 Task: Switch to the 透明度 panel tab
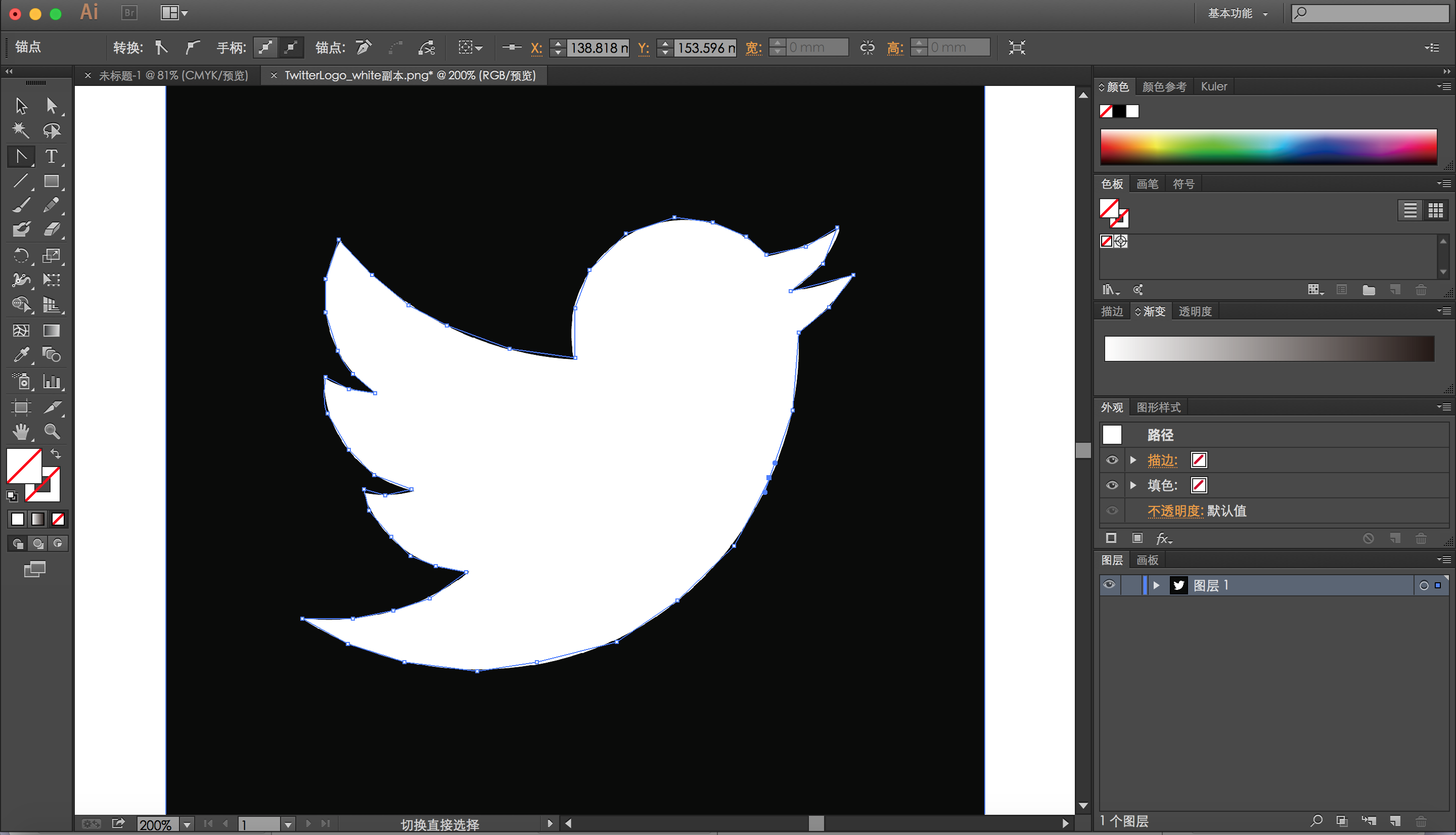pyautogui.click(x=1195, y=311)
